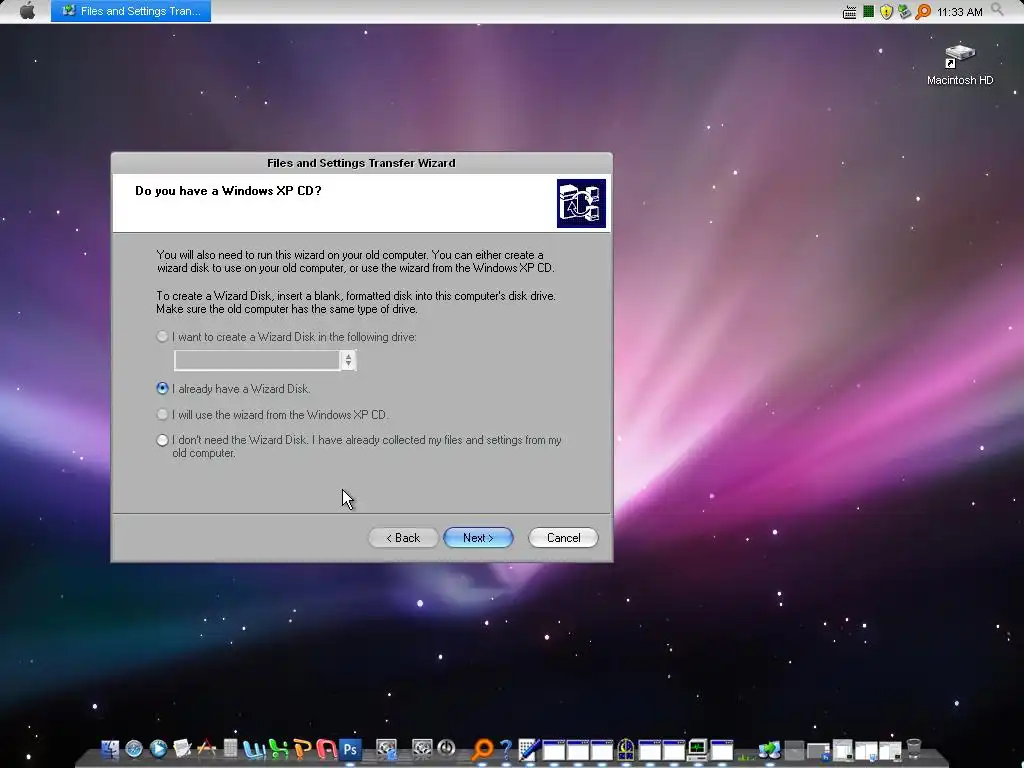Open the Applications 'A' ruler icon in dock
Image resolution: width=1024 pixels, height=768 pixels.
pos(206,748)
